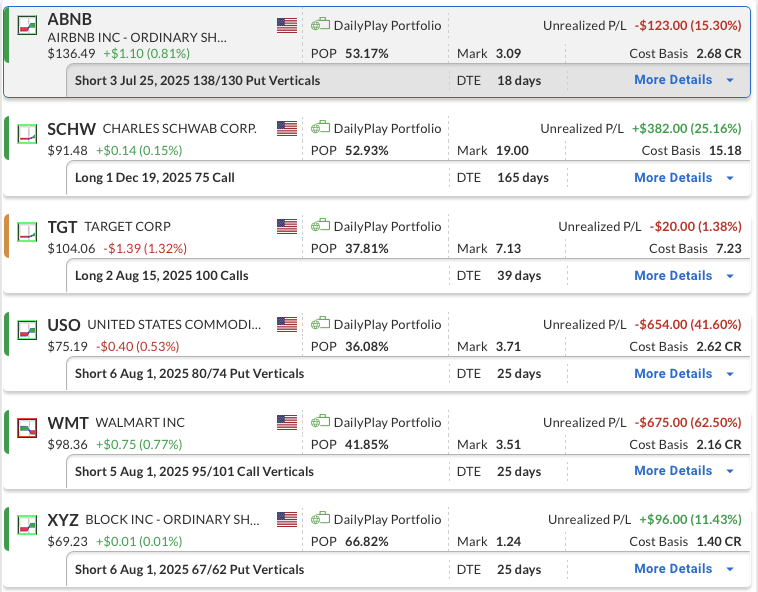Screen dimensions: 758x592
Task: Click 'Long 2 Aug 15, 2025 100 Calls'
Action: click(161, 276)
